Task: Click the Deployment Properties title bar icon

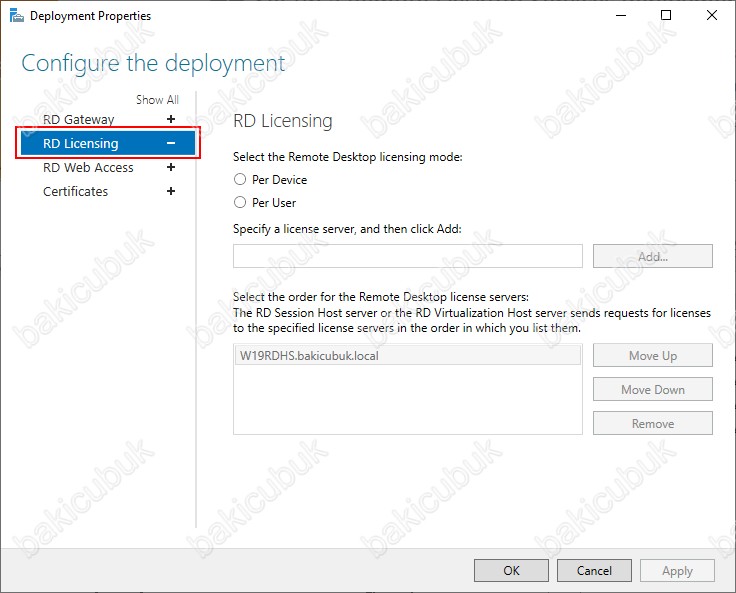Action: [16, 15]
